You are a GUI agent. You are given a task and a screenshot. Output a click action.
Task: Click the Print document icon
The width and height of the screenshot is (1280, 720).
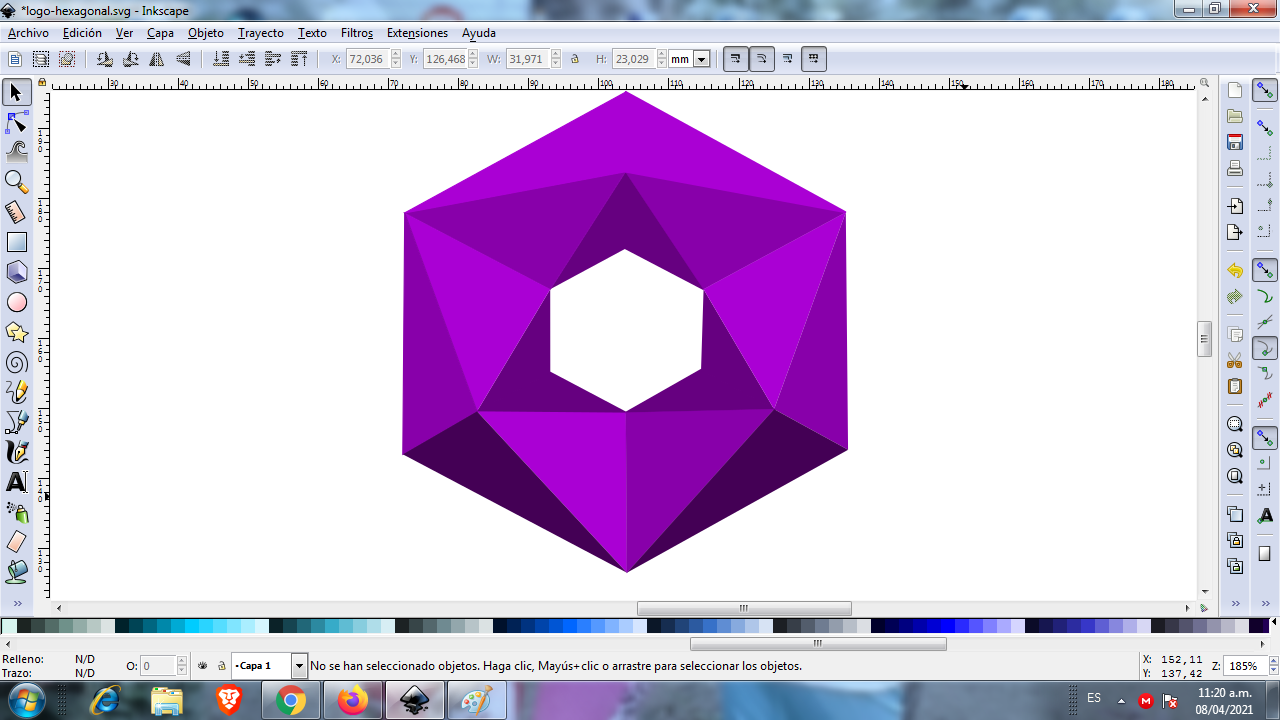[x=1235, y=168]
